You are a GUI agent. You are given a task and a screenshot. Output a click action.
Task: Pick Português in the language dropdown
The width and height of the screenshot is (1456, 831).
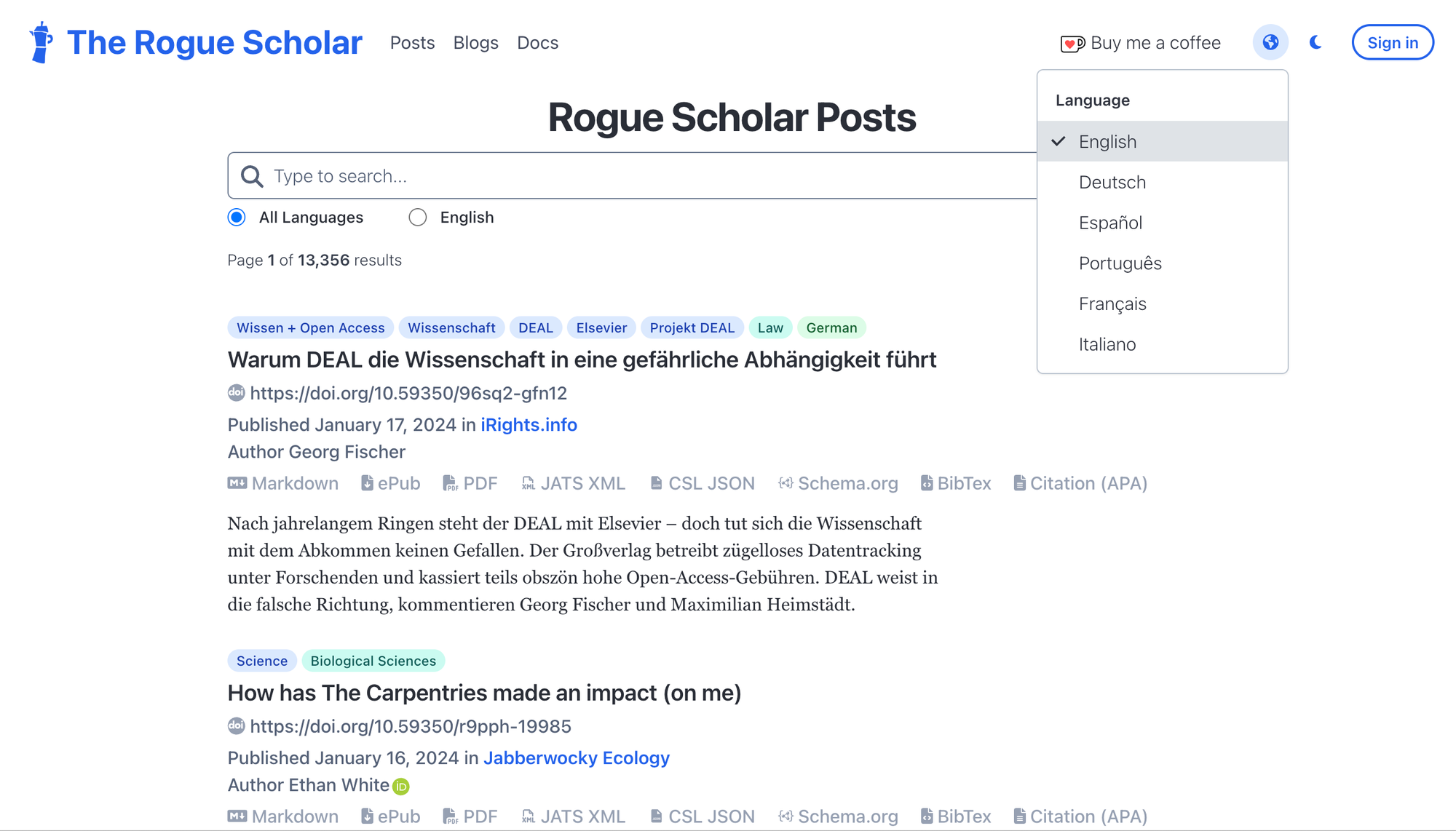pos(1120,263)
